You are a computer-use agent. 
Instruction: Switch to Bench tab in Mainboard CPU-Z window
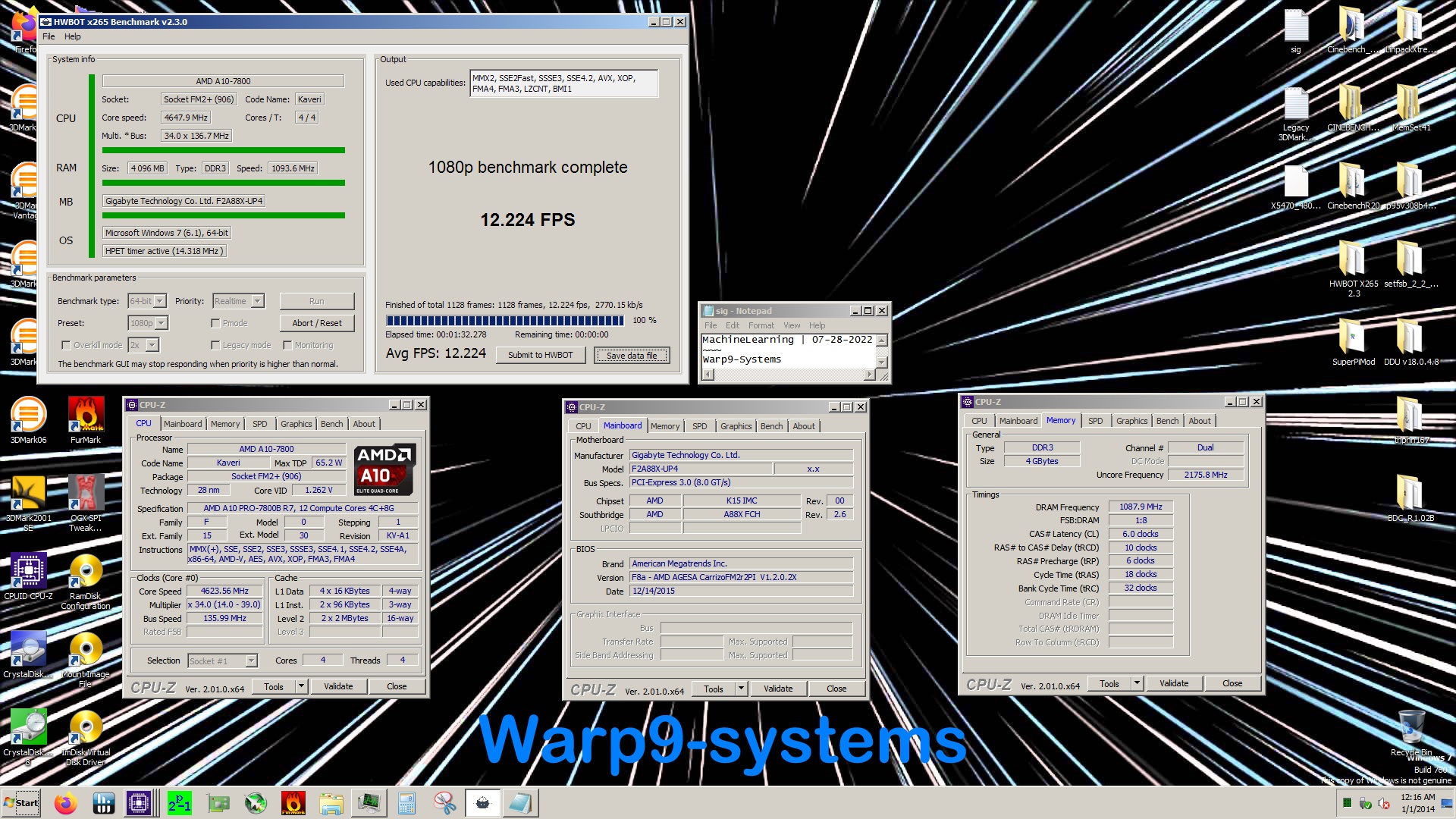click(x=771, y=426)
